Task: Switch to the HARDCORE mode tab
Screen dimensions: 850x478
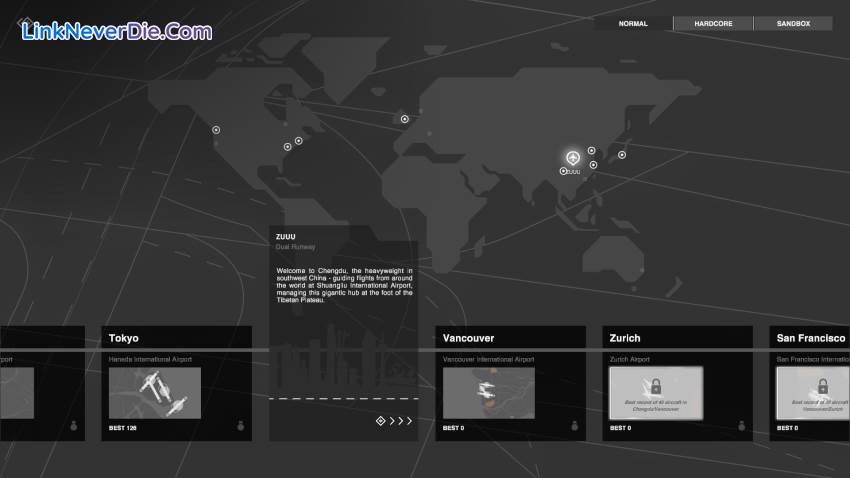Action: coord(713,23)
